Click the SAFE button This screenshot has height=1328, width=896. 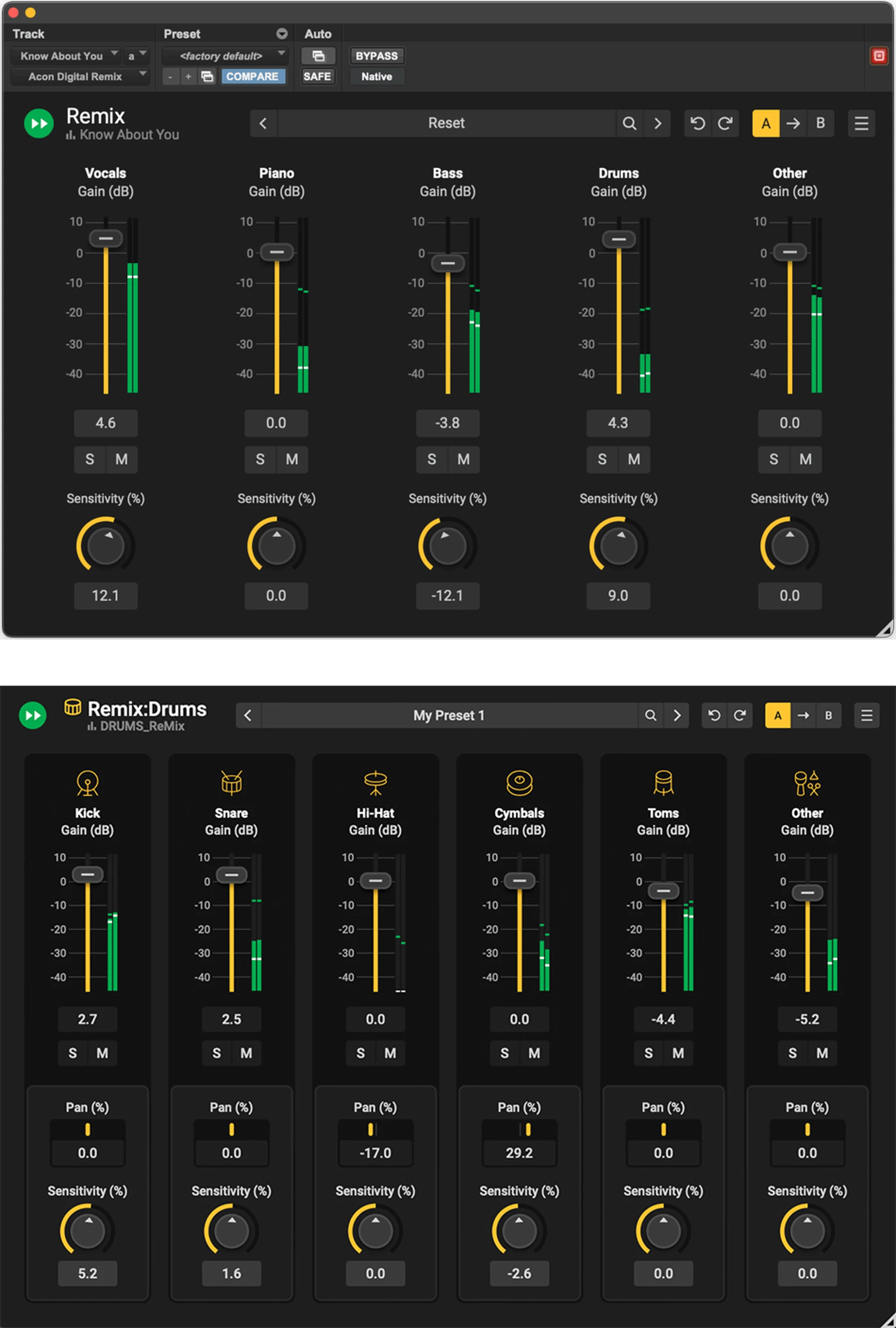tap(317, 77)
